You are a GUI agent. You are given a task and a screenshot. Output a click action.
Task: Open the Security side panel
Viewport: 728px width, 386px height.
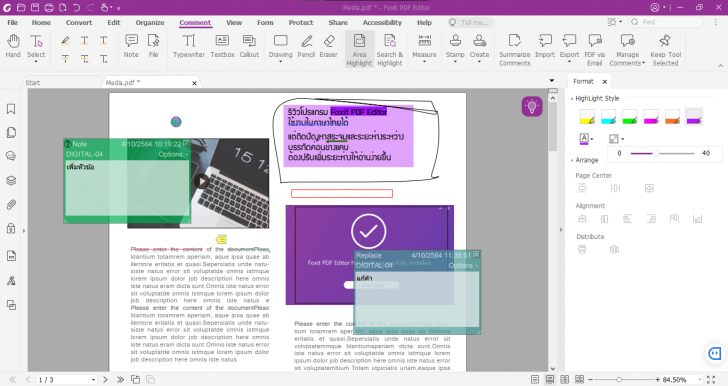click(x=11, y=228)
